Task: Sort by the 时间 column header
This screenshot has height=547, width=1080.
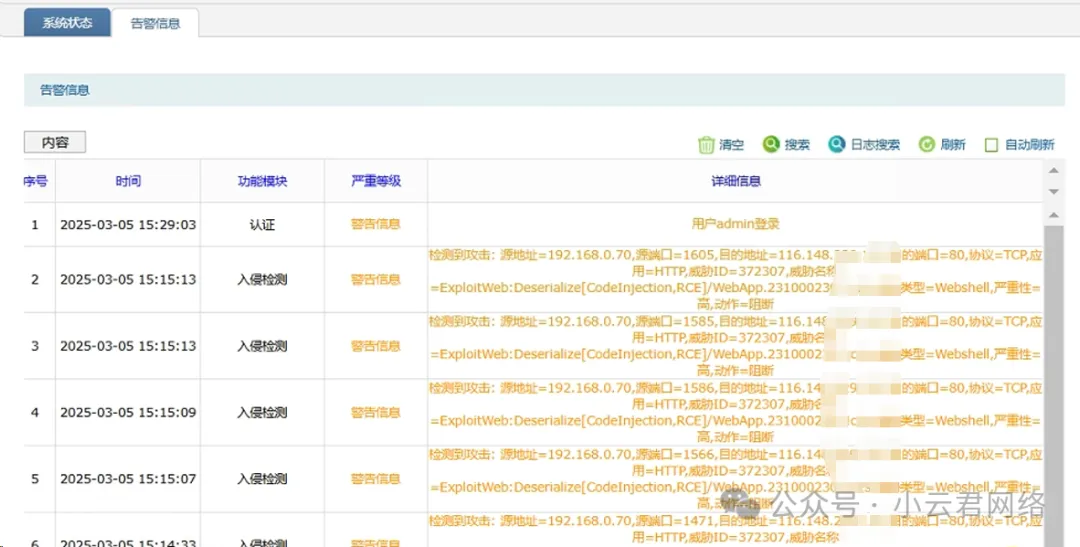Action: (x=128, y=181)
